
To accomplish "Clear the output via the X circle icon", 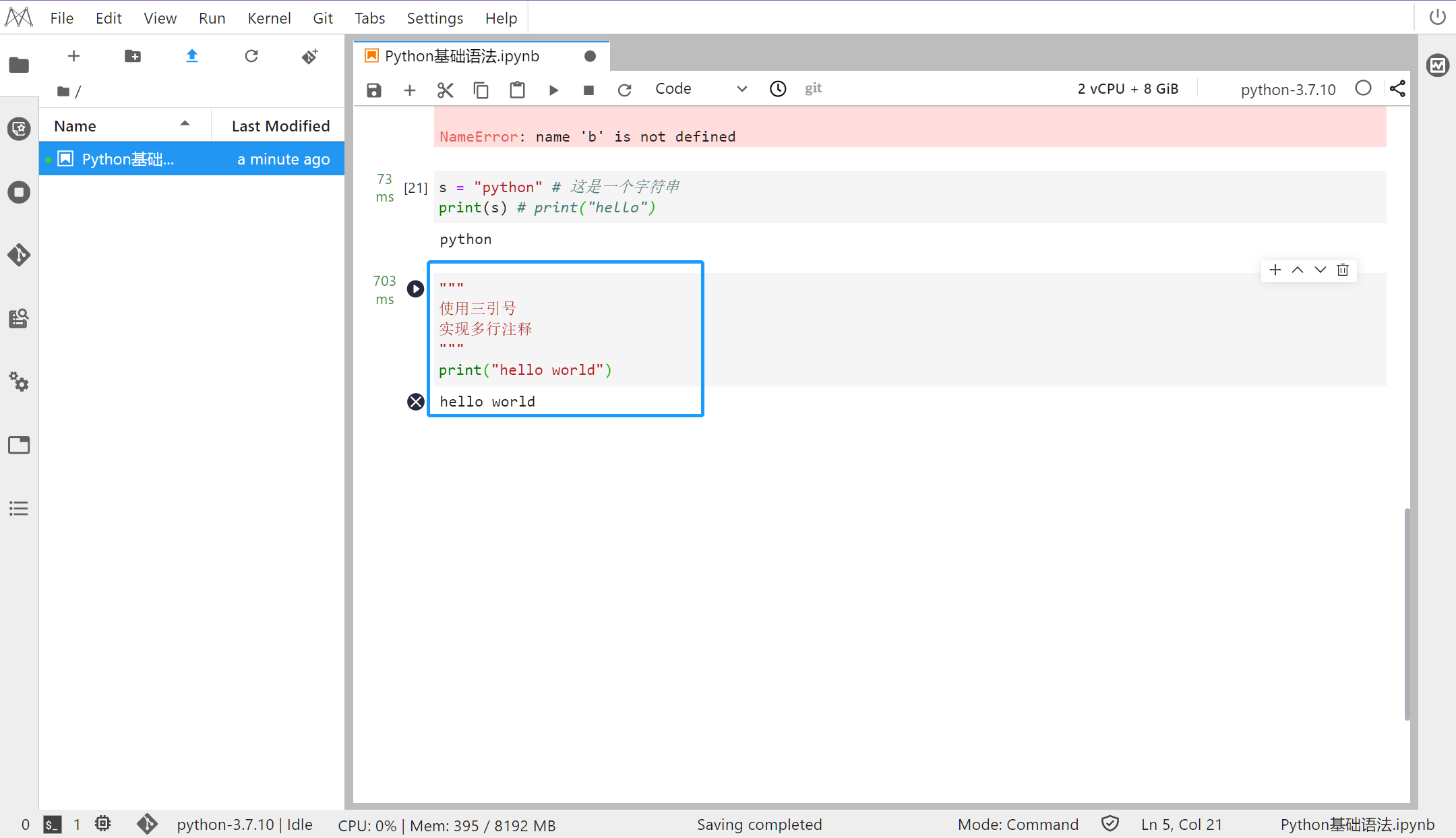I will pyautogui.click(x=416, y=402).
